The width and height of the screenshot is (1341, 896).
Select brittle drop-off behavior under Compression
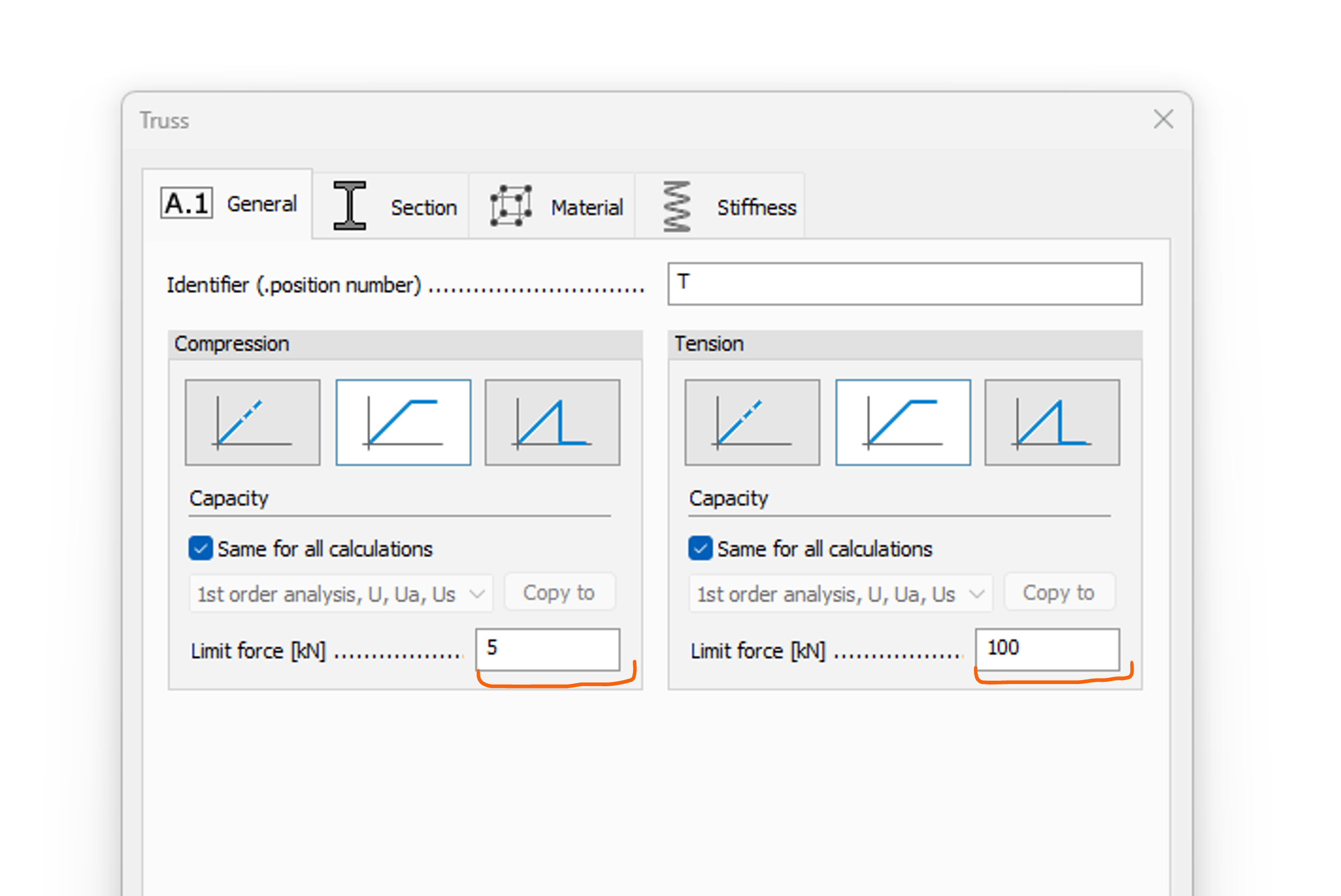pyautogui.click(x=553, y=422)
